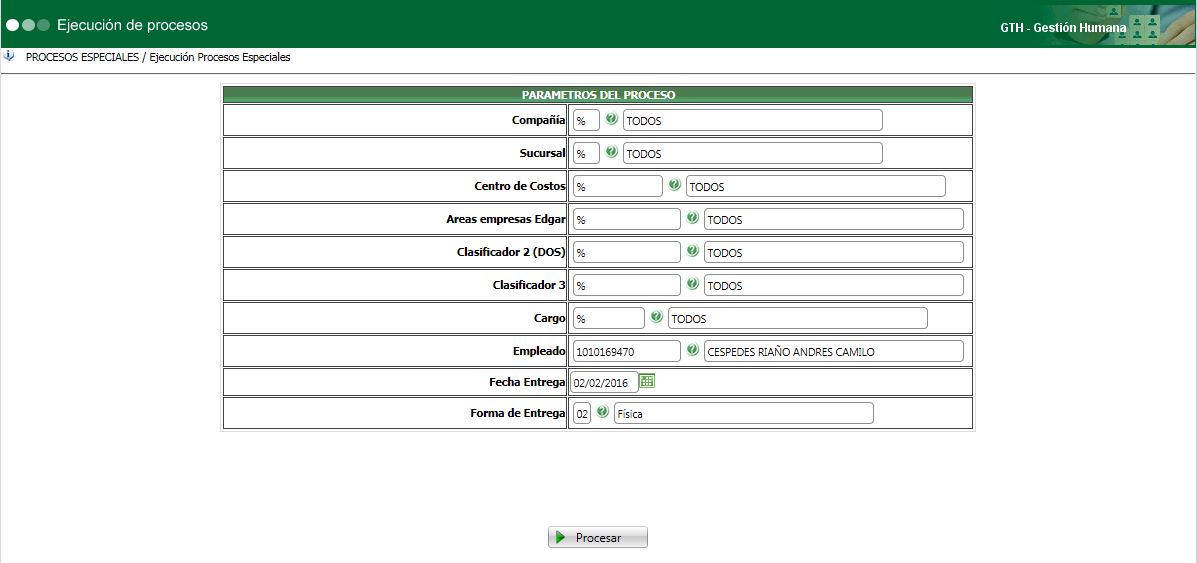Focus the Fecha Entrega date field
The image size is (1197, 563).
(x=604, y=382)
